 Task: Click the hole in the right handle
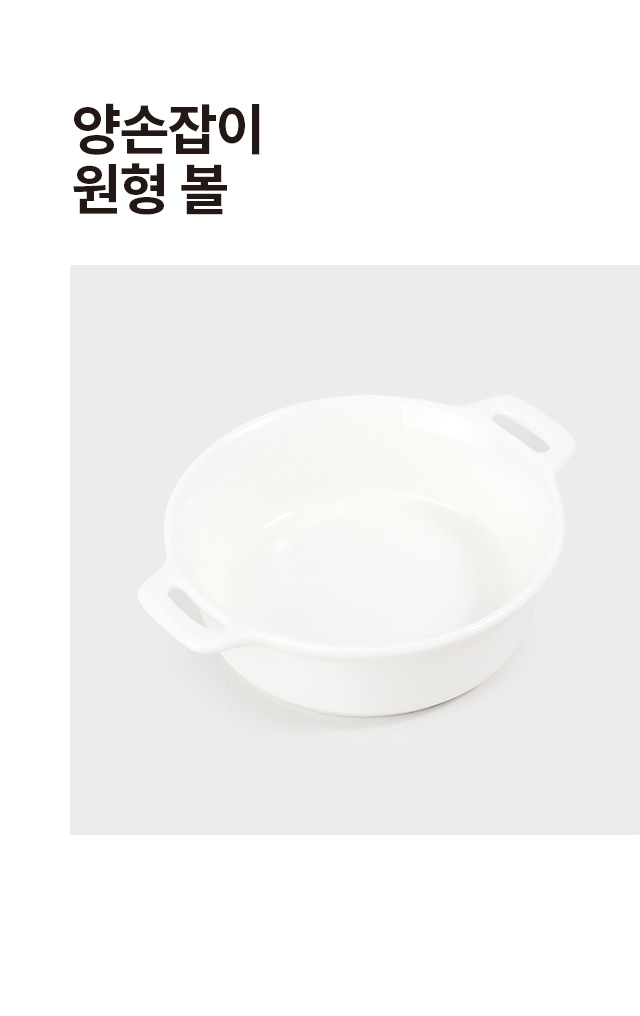tap(520, 433)
